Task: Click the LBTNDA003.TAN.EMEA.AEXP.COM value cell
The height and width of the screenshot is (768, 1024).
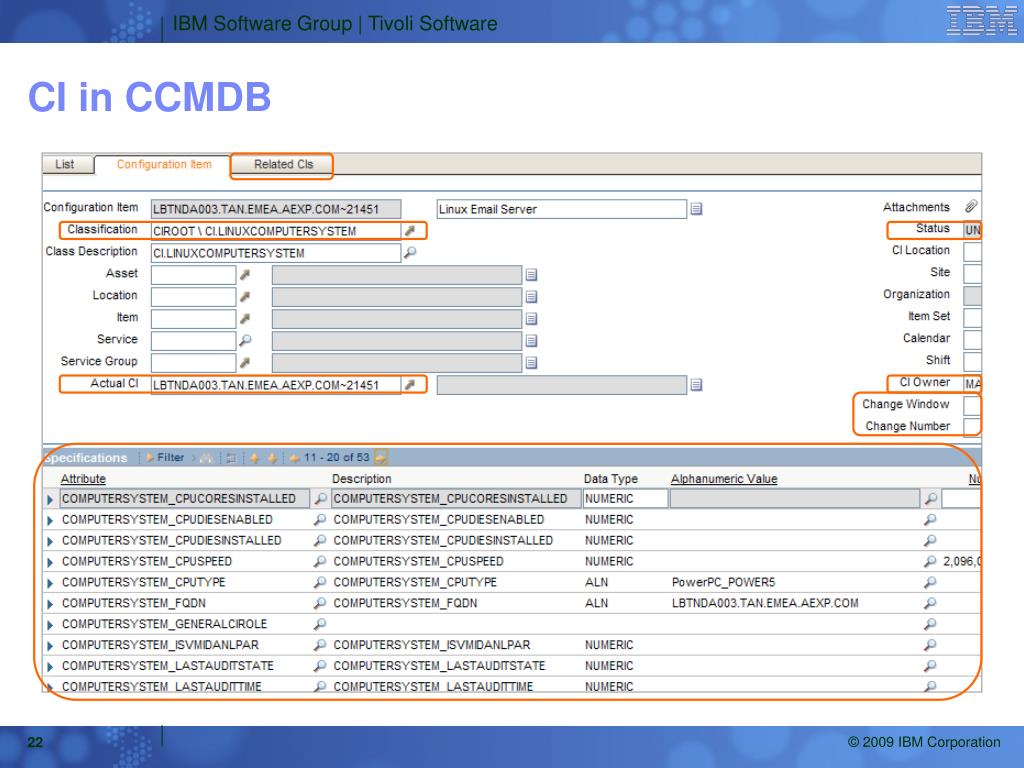Action: [765, 603]
